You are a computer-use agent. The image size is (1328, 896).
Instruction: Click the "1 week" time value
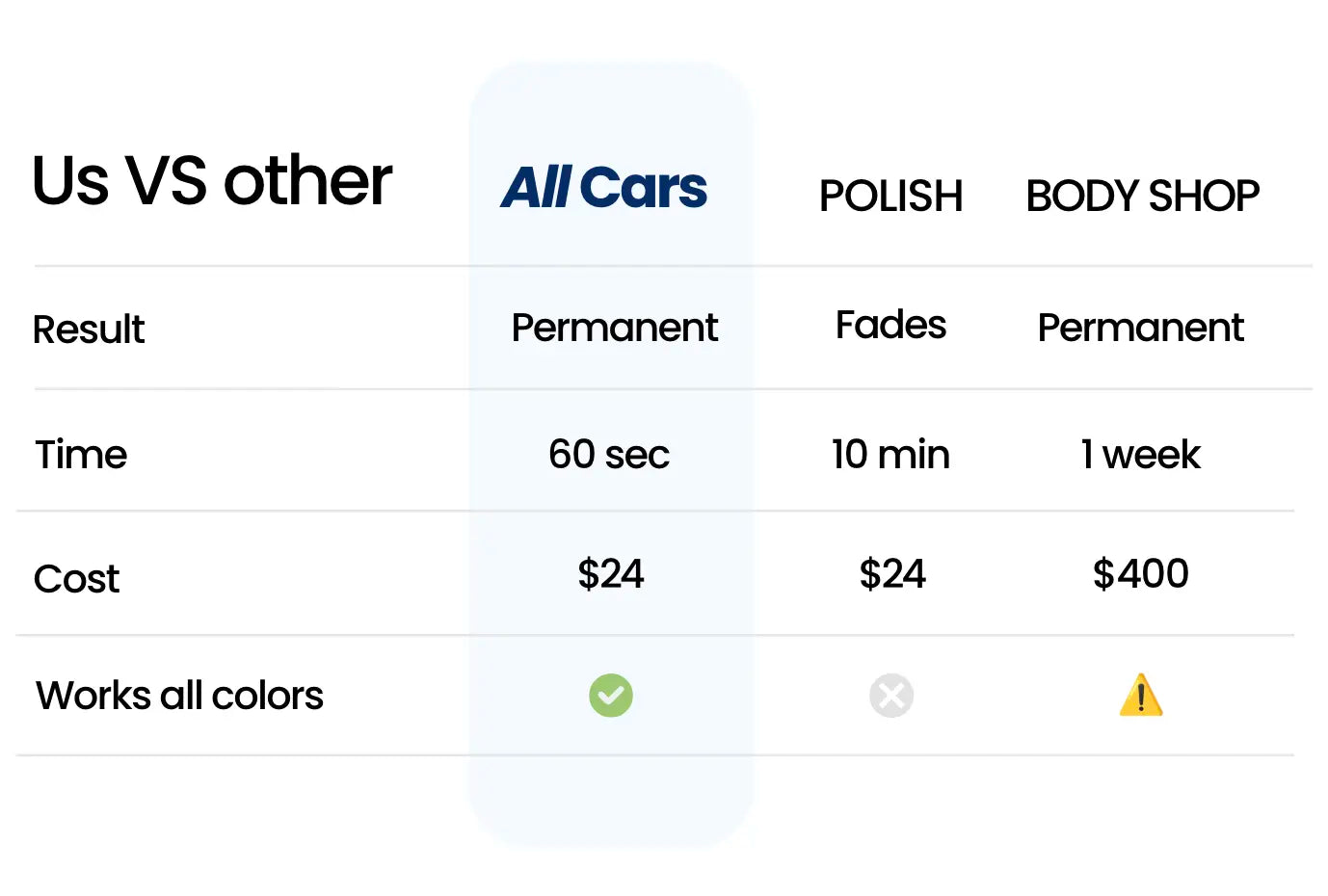coord(1140,454)
